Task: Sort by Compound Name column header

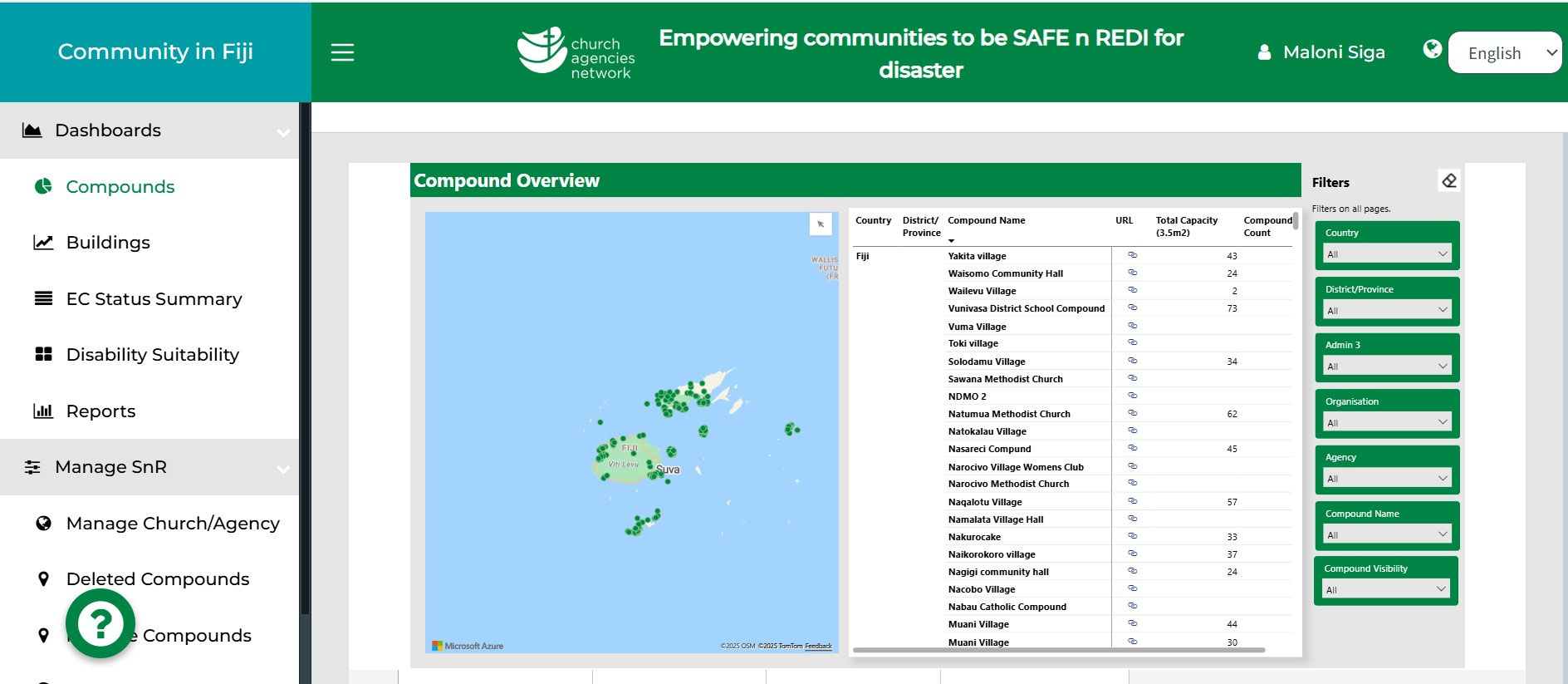Action: click(987, 220)
